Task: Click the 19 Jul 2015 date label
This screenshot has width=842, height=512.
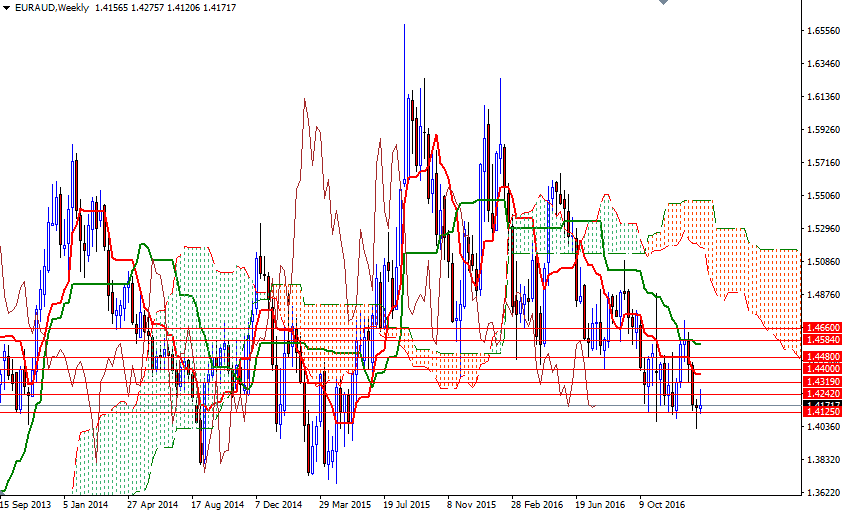Action: 407,504
